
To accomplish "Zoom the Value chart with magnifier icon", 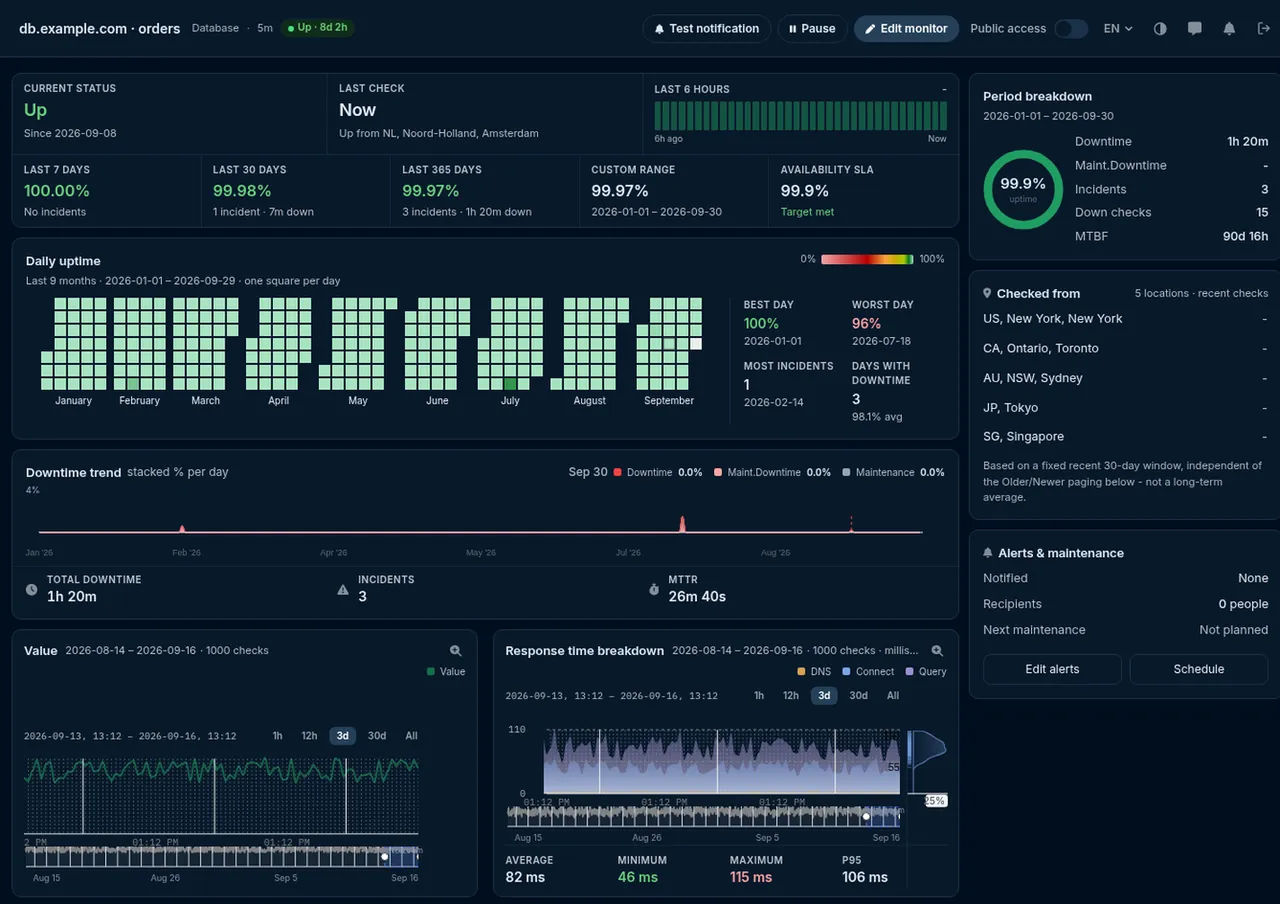I will point(456,650).
